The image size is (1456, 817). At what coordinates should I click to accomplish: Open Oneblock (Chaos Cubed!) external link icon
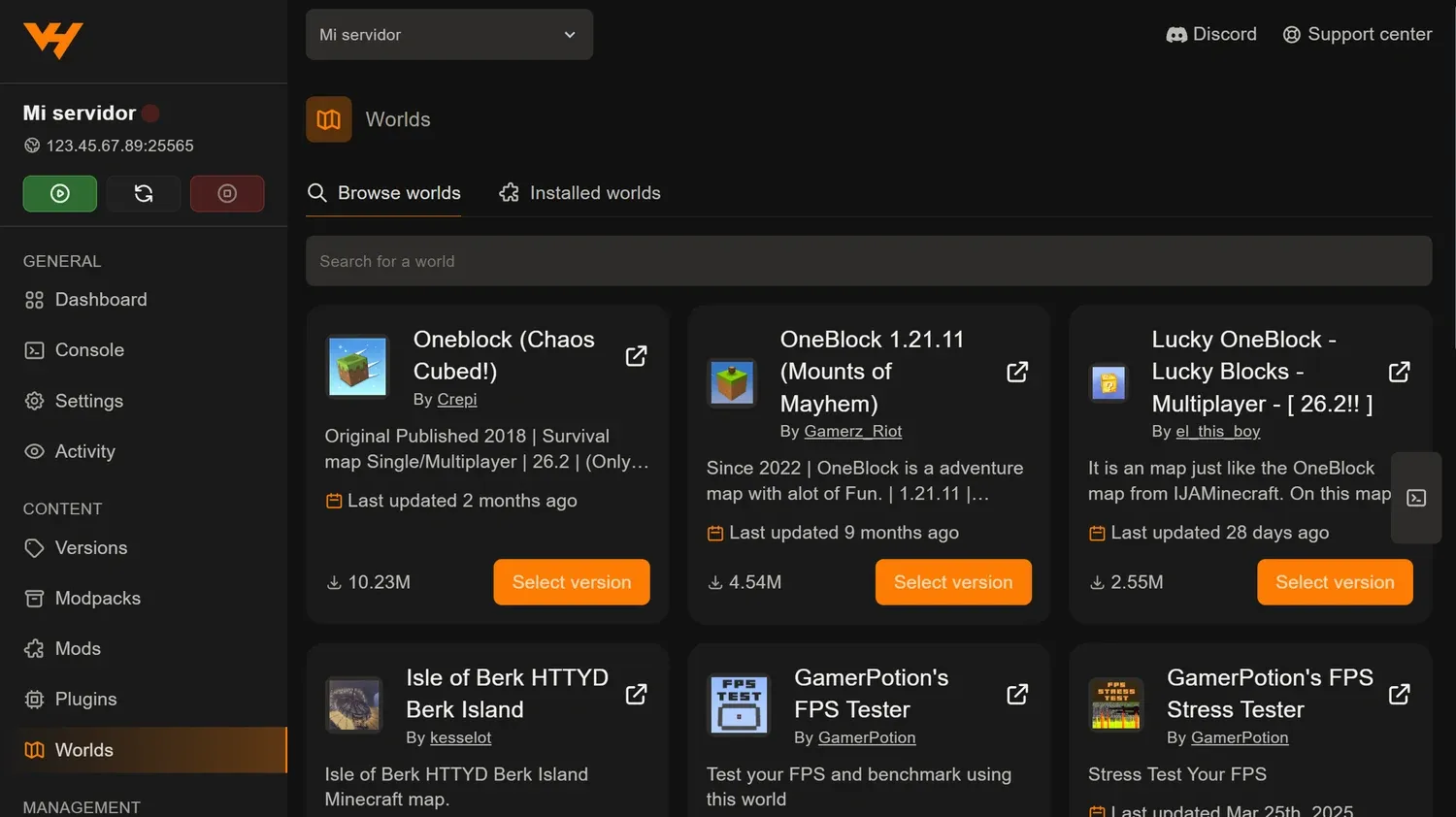[x=636, y=356]
